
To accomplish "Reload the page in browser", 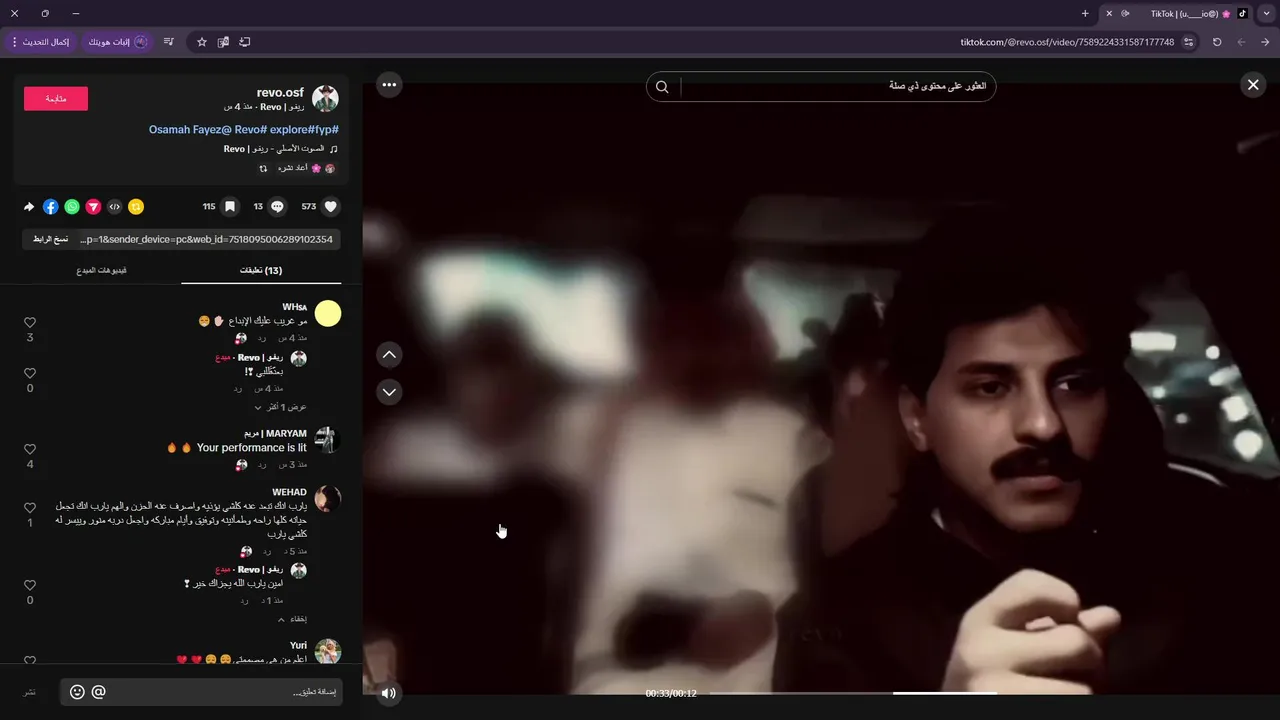I will 1217,42.
